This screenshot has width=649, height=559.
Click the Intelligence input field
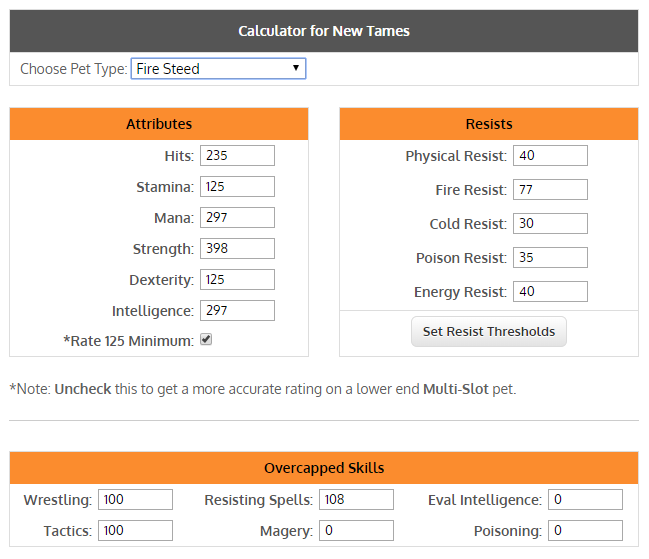click(x=237, y=311)
